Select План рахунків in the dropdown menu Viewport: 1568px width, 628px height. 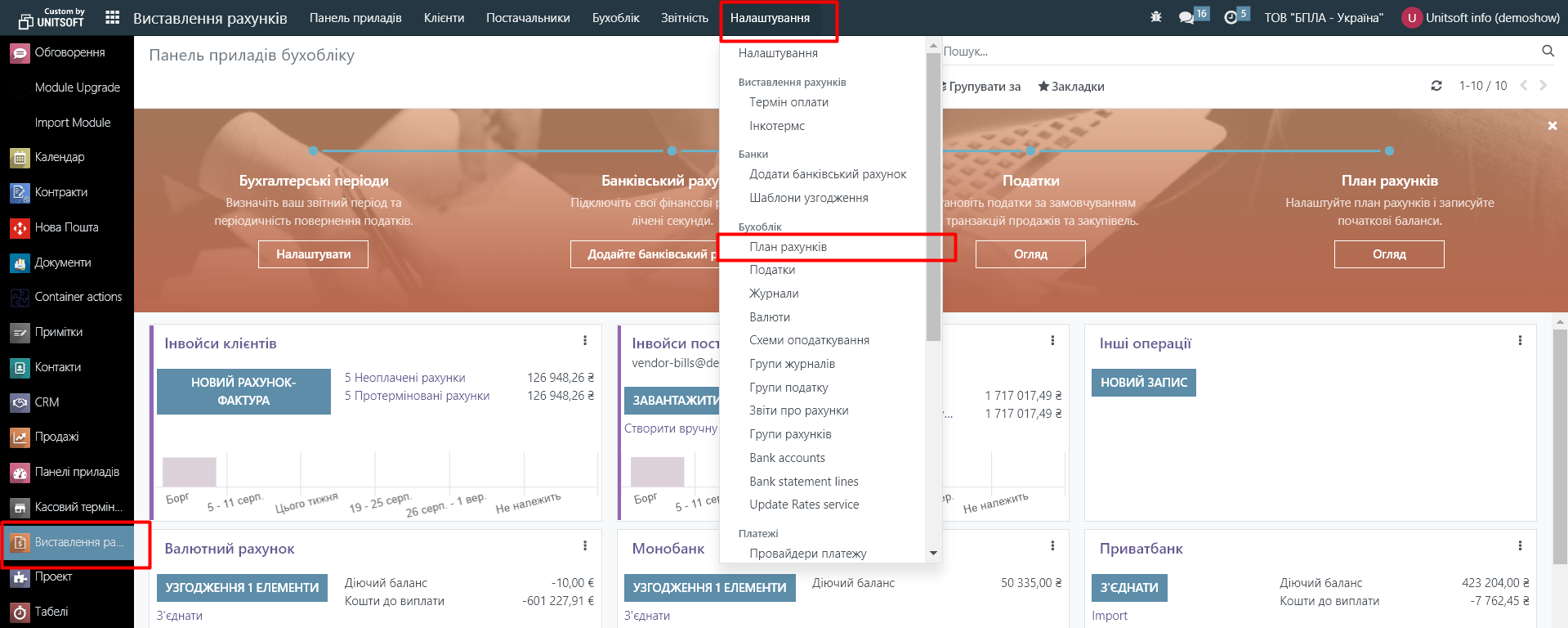pyautogui.click(x=788, y=247)
